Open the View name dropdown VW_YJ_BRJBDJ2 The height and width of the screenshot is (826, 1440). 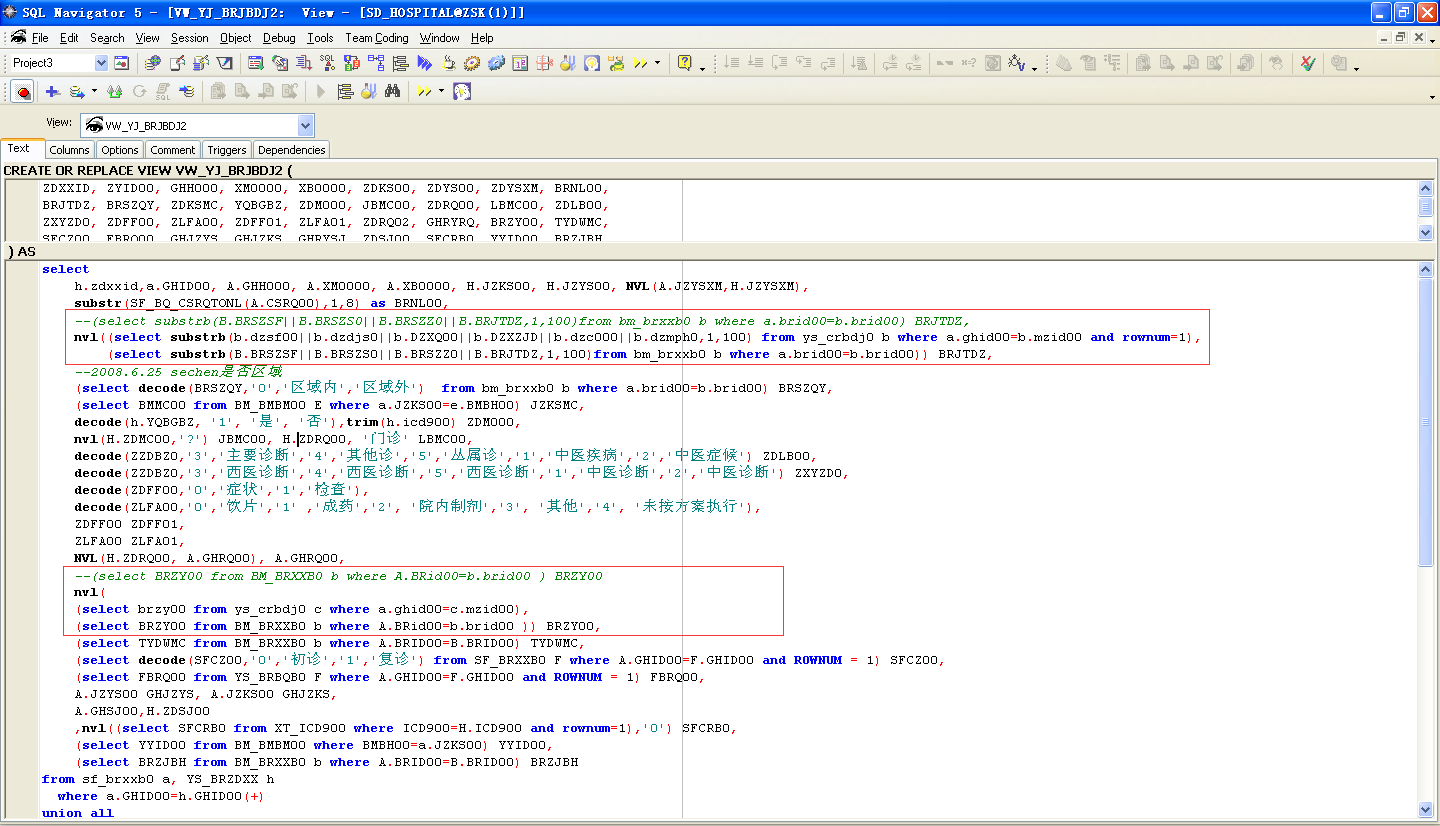click(306, 126)
